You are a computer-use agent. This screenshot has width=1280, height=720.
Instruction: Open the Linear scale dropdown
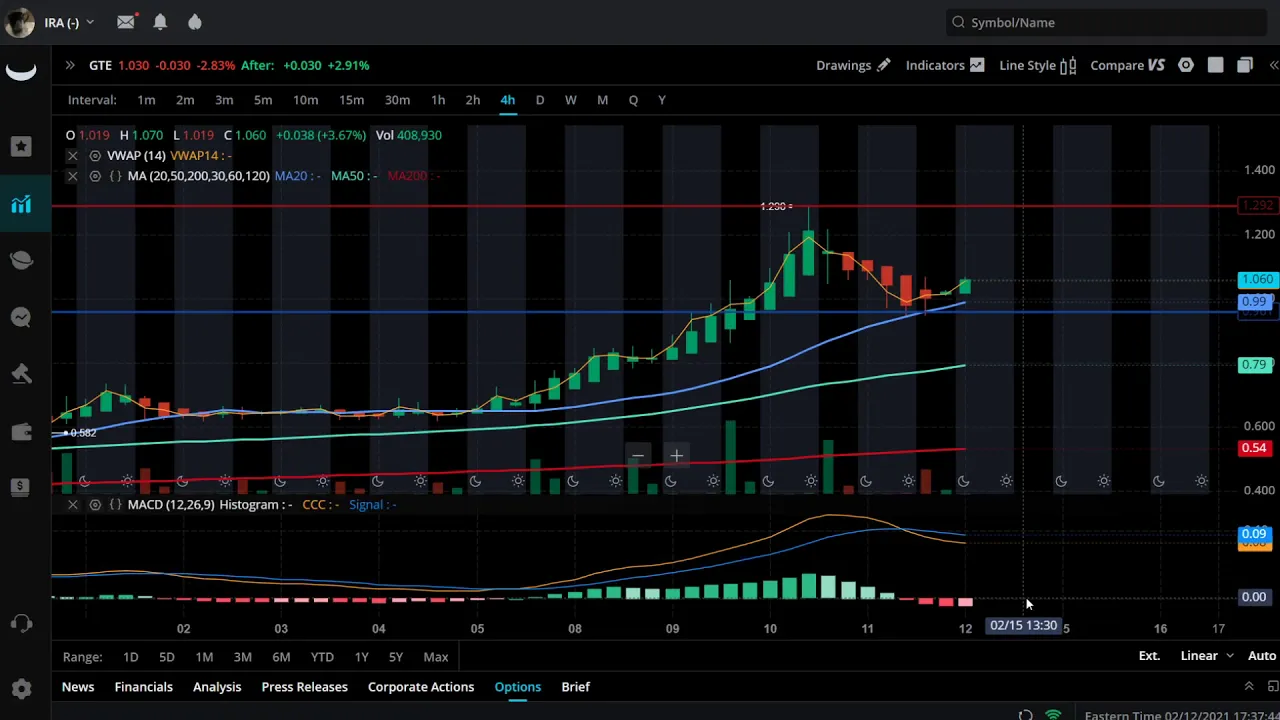coord(1206,656)
